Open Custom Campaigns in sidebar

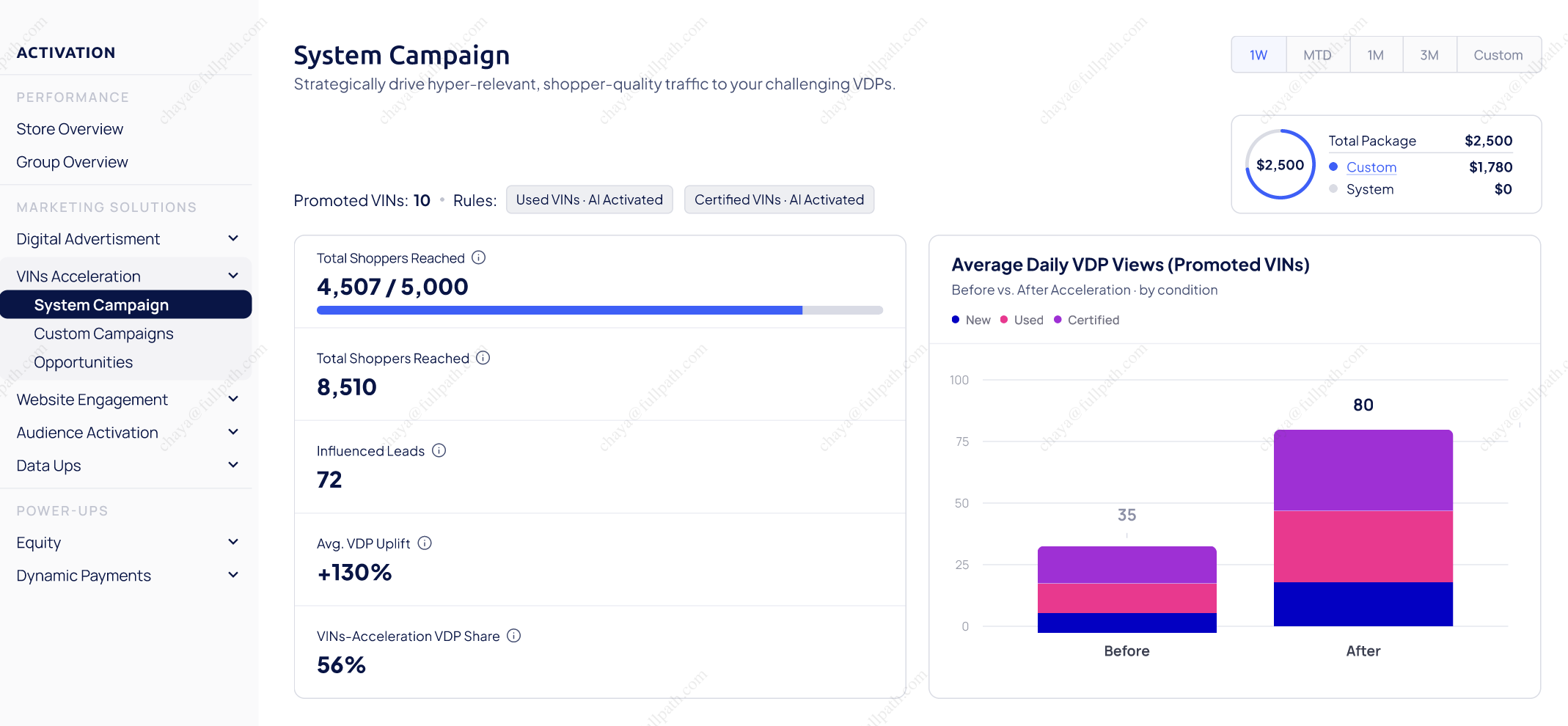(103, 334)
